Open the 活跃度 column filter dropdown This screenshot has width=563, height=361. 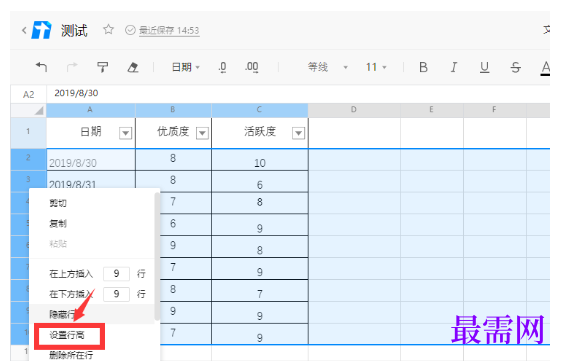(298, 134)
